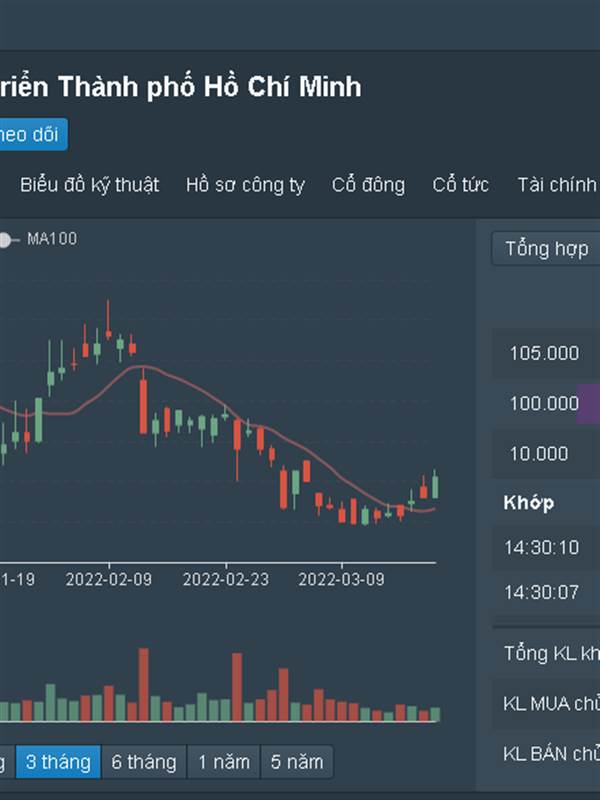Click the 105.000 price cell

pyautogui.click(x=544, y=353)
